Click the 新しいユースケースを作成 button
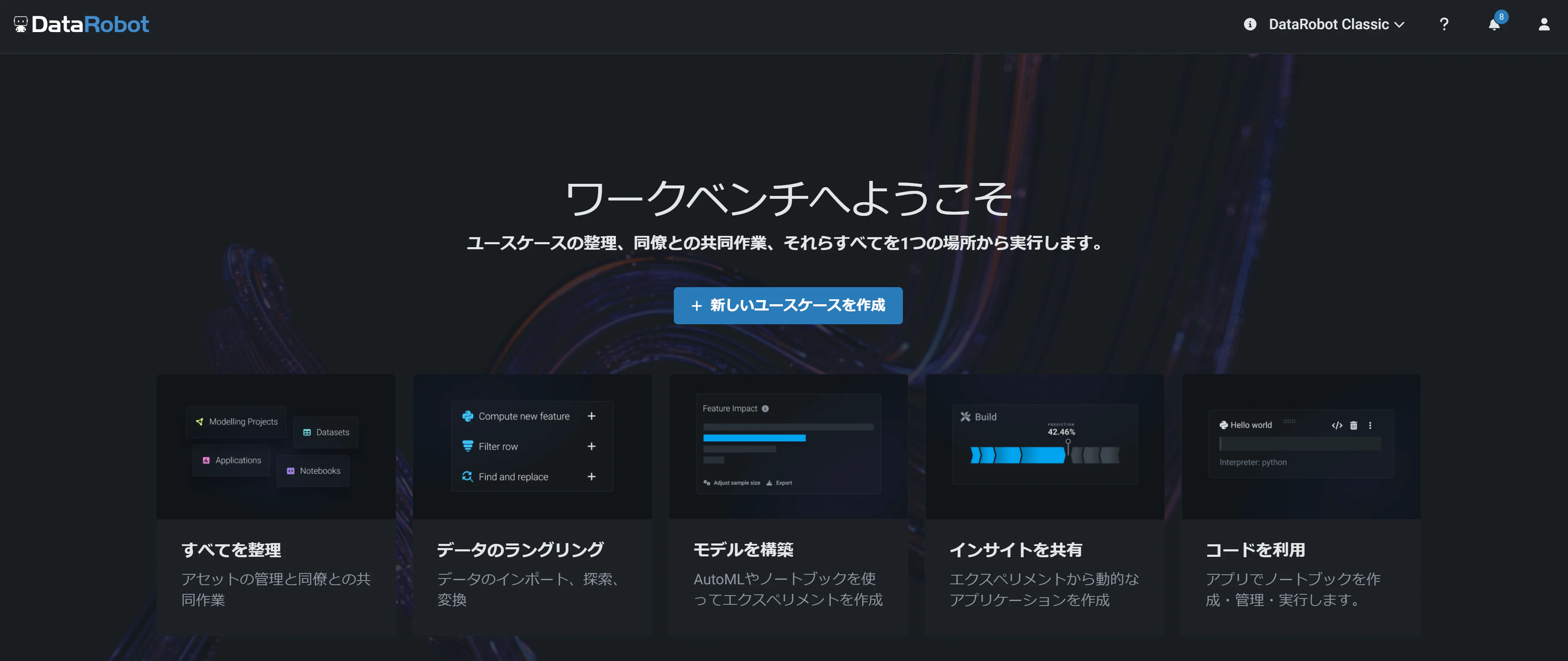Viewport: 1568px width, 661px height. [788, 305]
